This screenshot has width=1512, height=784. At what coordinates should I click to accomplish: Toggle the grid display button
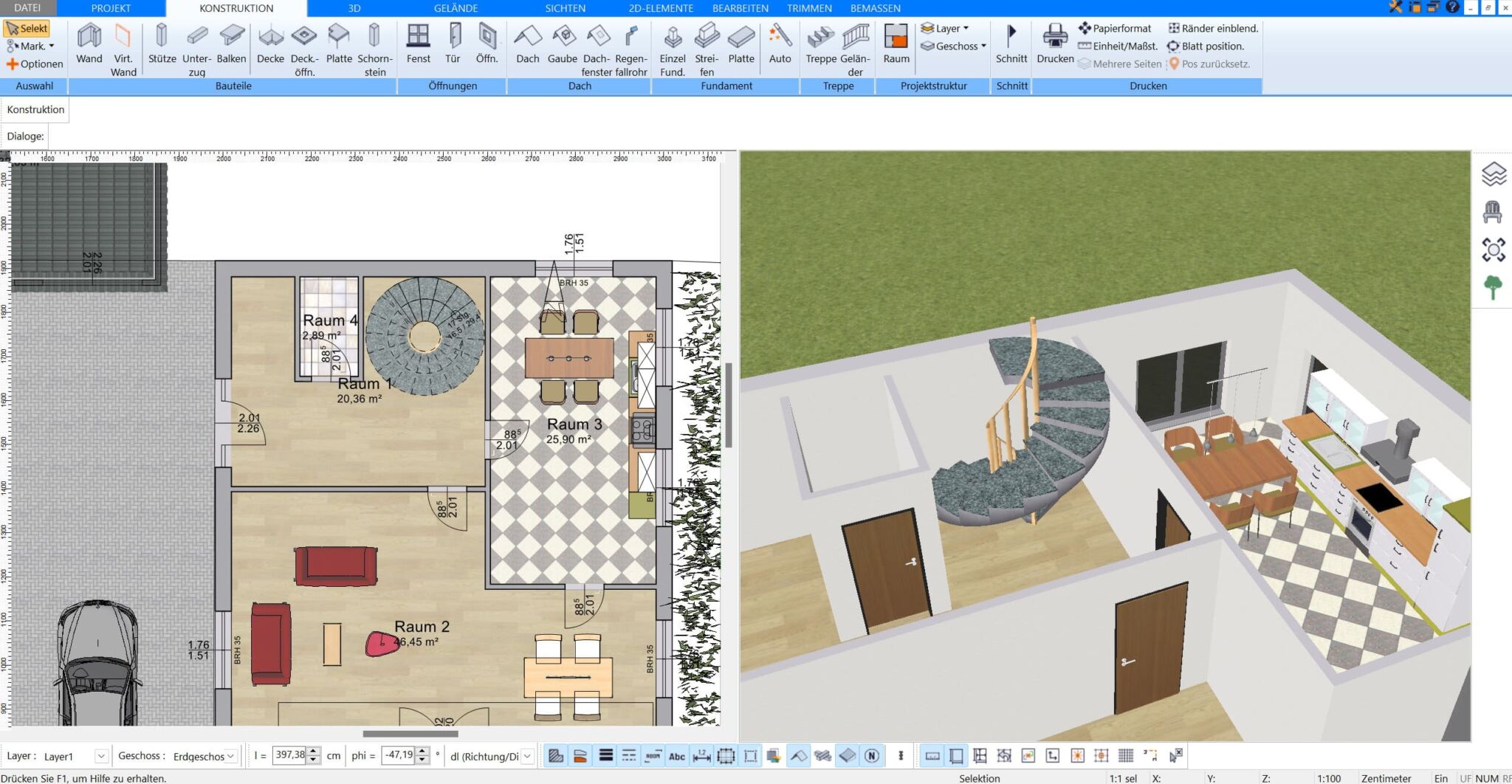[x=1126, y=756]
